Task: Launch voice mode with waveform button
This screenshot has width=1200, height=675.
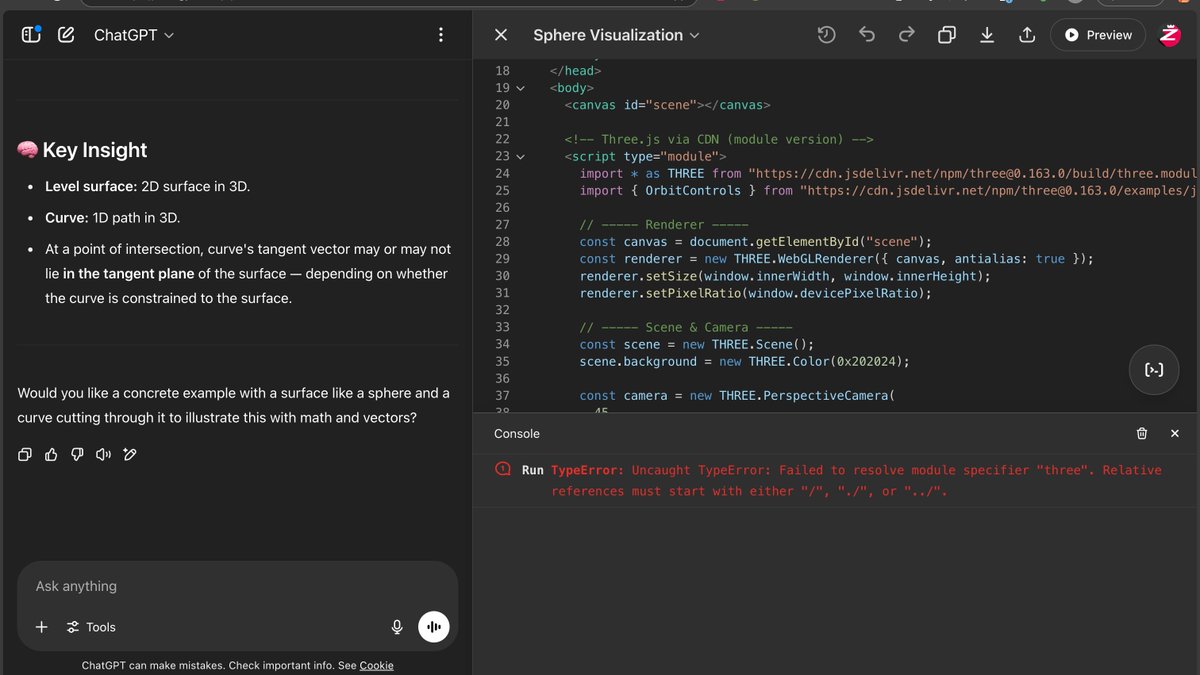Action: (x=434, y=627)
